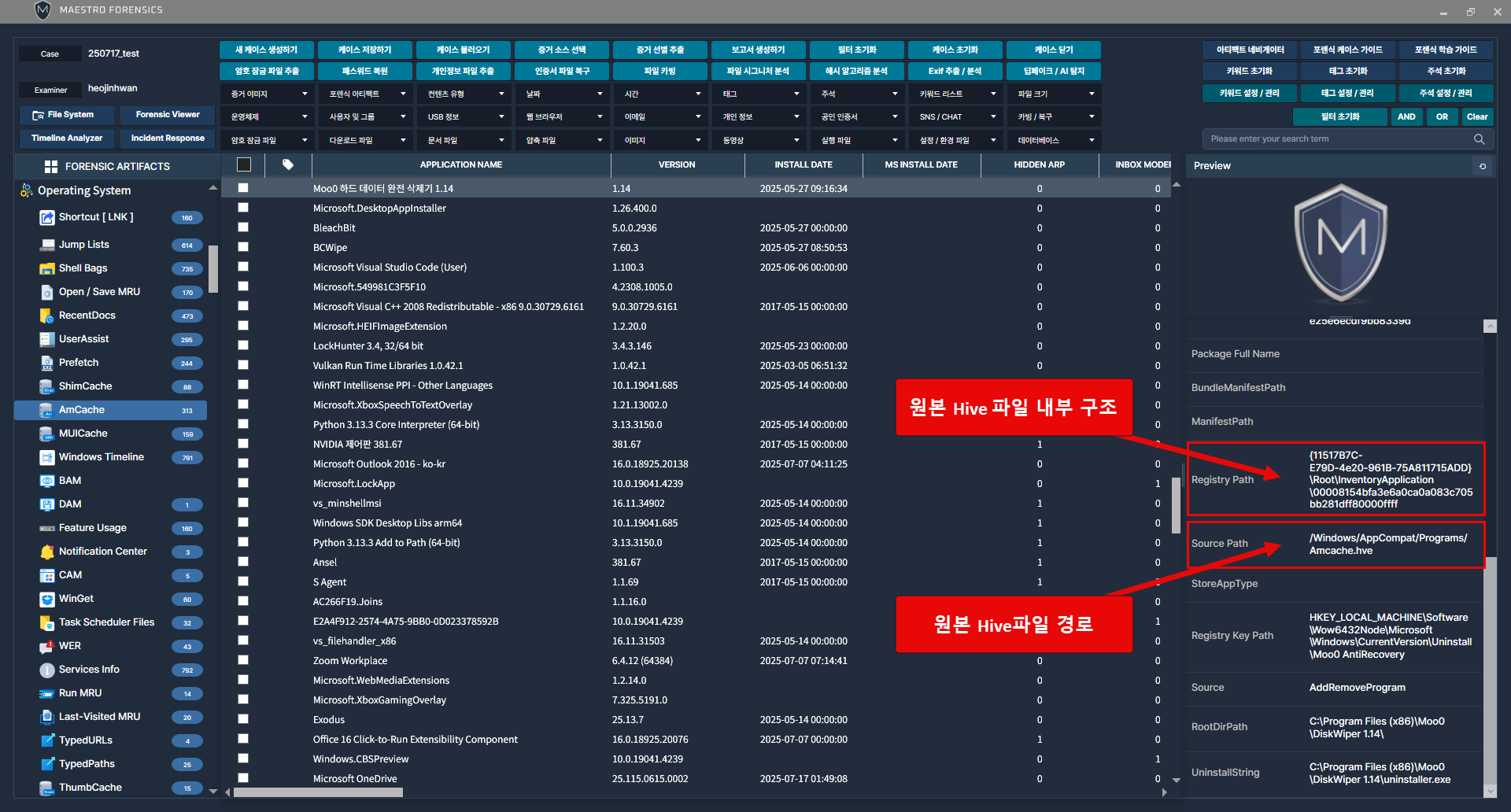Tick the checkbox beside BCWipe
The image size is (1511, 812).
point(243,247)
